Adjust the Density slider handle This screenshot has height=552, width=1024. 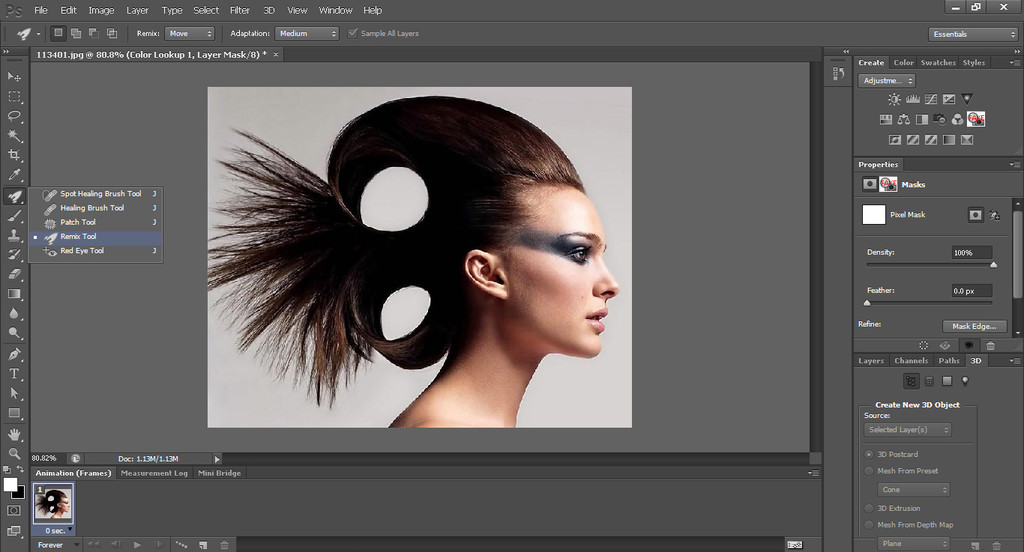993,265
